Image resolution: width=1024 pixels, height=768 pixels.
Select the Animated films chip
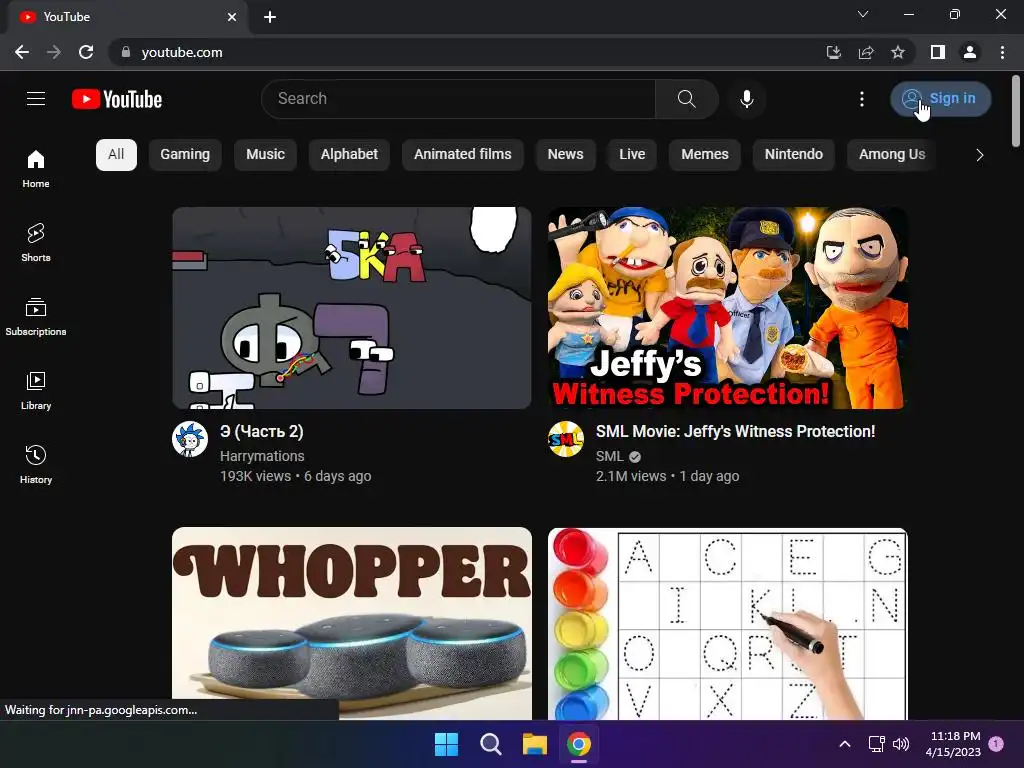pyautogui.click(x=463, y=155)
